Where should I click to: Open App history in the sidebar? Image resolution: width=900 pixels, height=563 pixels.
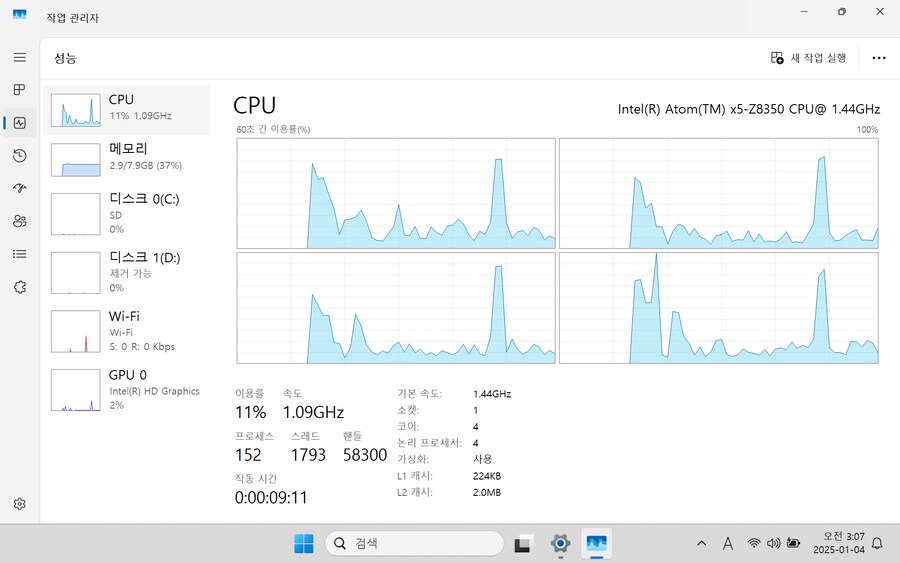[x=19, y=155]
